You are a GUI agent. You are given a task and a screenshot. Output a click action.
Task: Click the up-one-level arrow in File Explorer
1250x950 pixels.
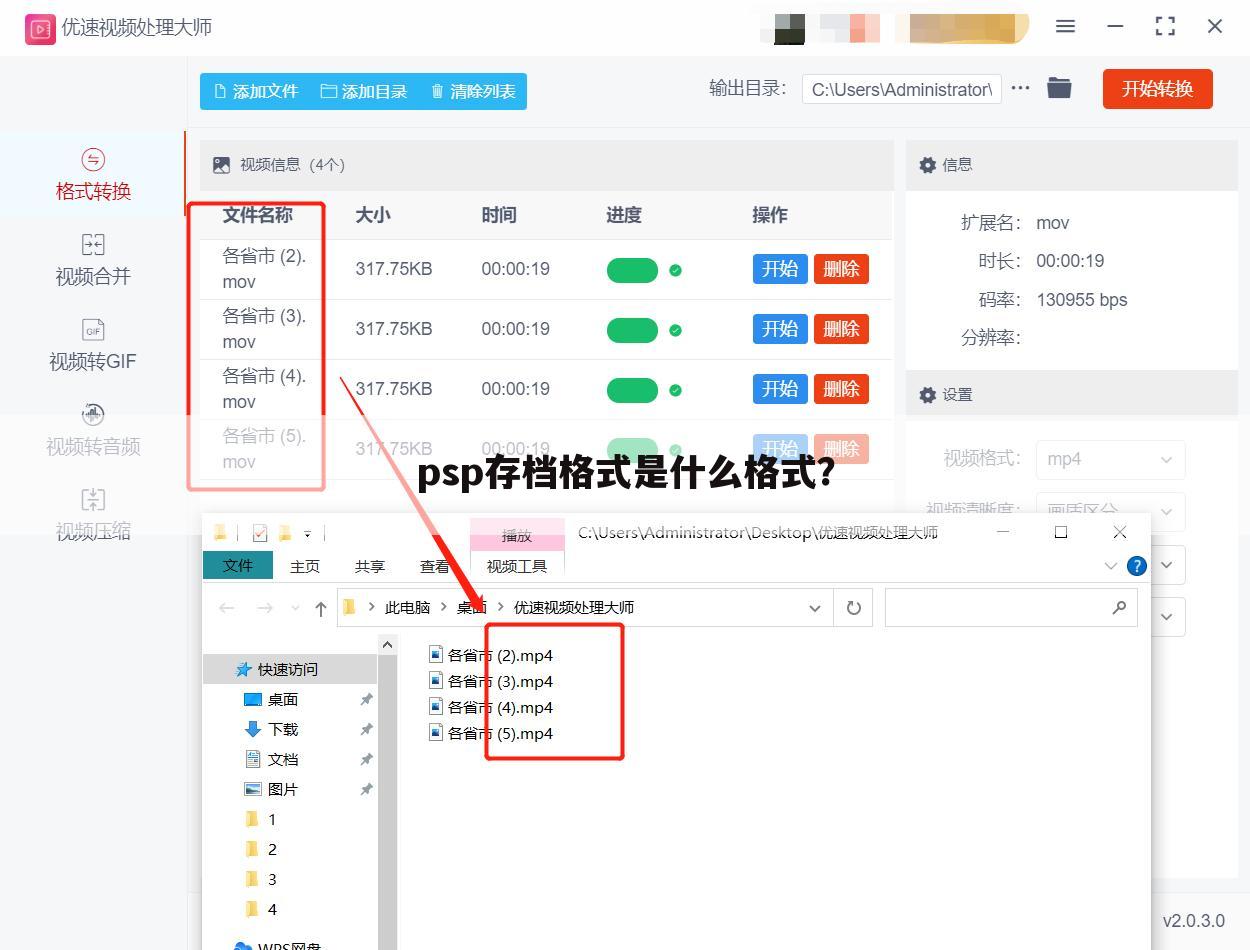point(320,607)
